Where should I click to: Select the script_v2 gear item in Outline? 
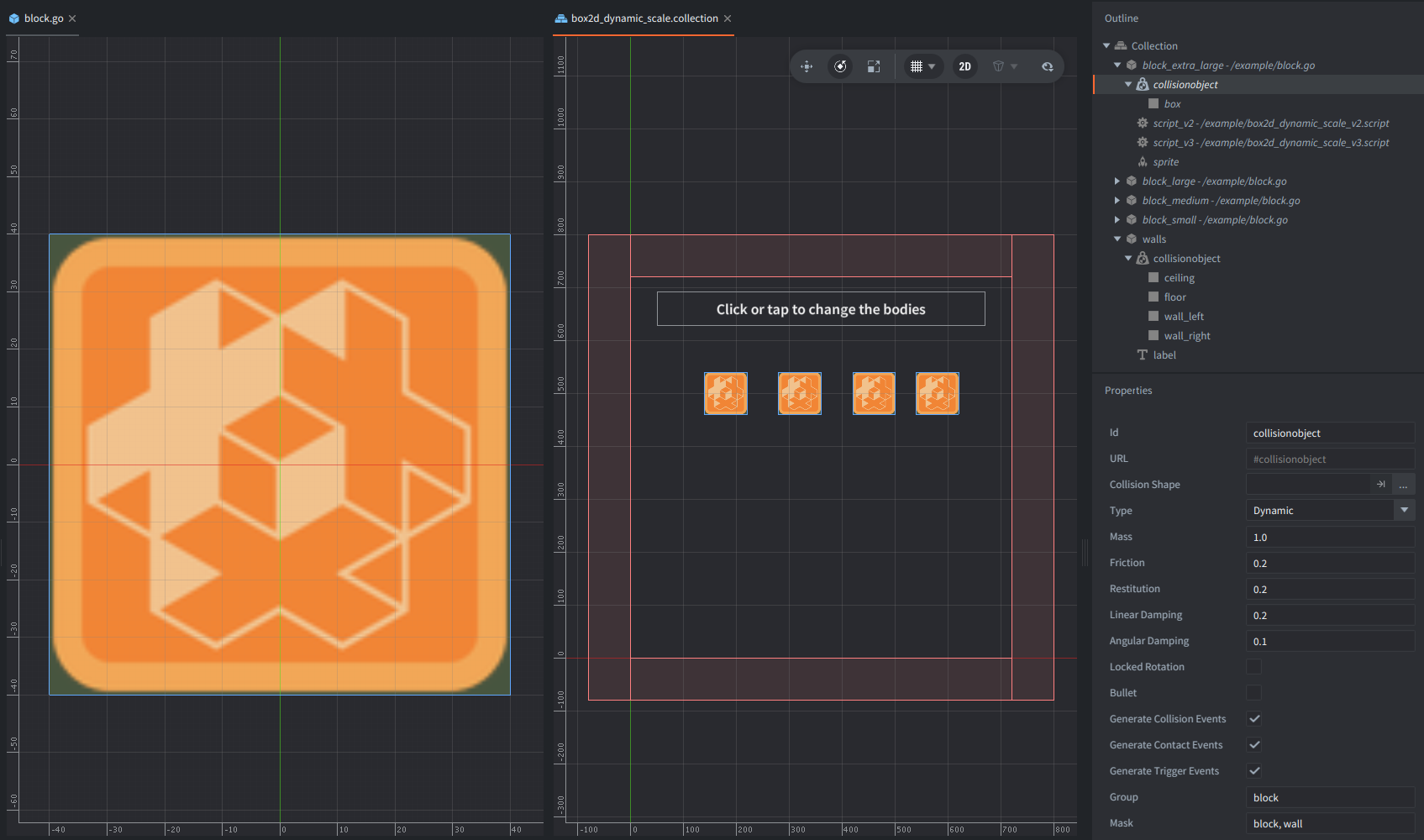(x=1263, y=123)
